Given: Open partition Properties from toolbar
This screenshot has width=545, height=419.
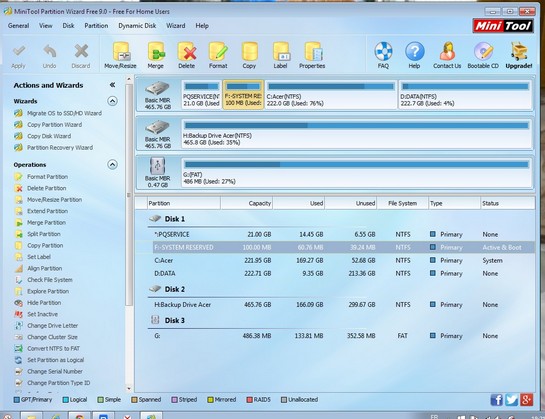Looking at the screenshot, I should click(x=313, y=51).
